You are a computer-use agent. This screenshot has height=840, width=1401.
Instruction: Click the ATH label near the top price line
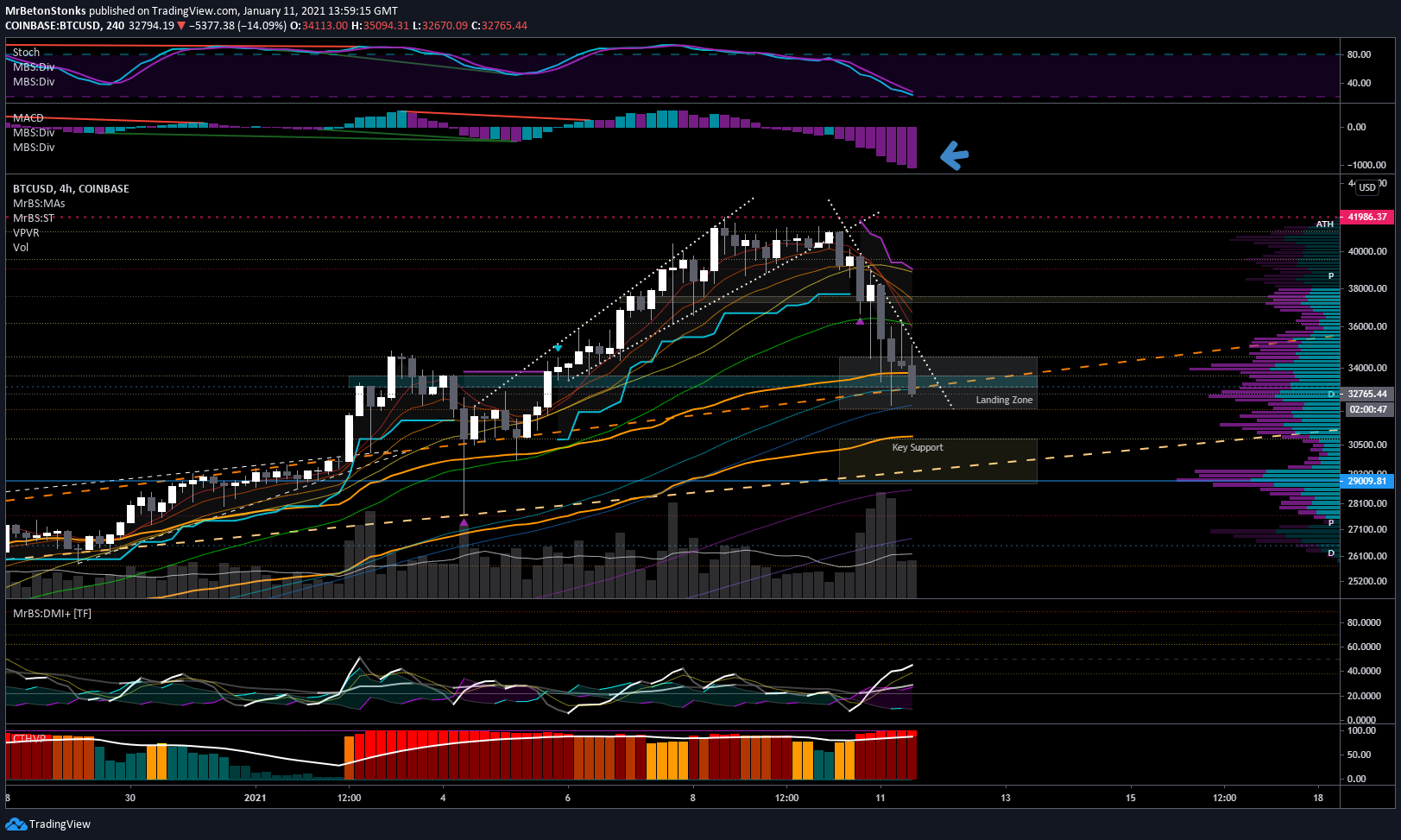click(x=1325, y=224)
